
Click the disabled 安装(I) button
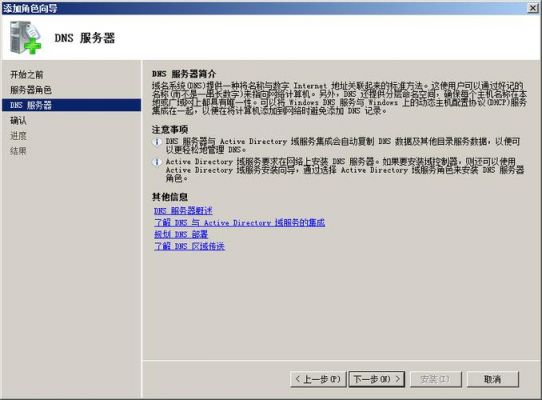coord(436,379)
